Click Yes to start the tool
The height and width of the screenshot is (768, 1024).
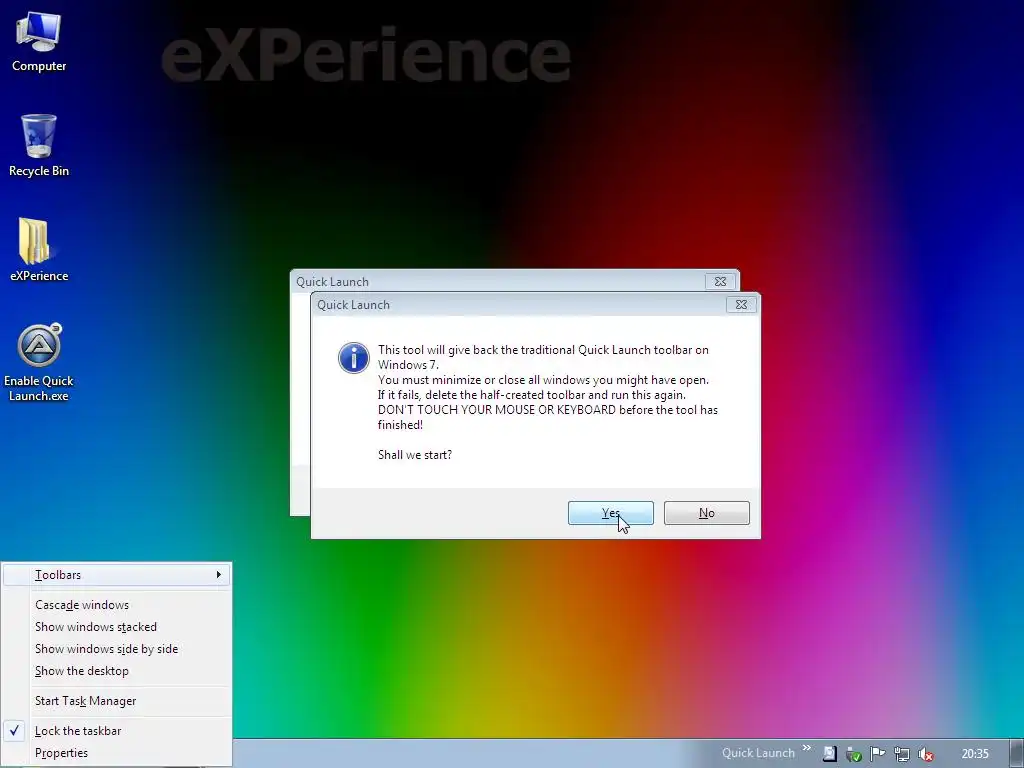tap(611, 513)
